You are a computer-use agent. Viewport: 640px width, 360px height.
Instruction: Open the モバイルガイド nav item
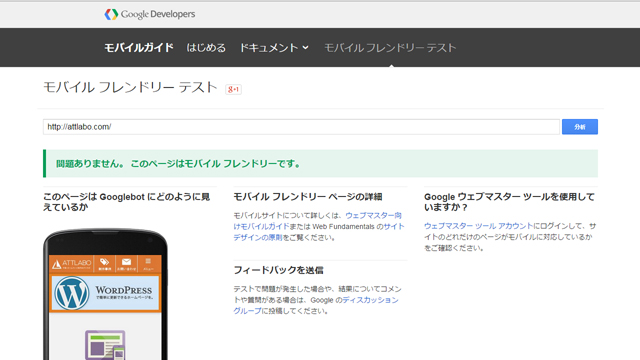pos(139,48)
